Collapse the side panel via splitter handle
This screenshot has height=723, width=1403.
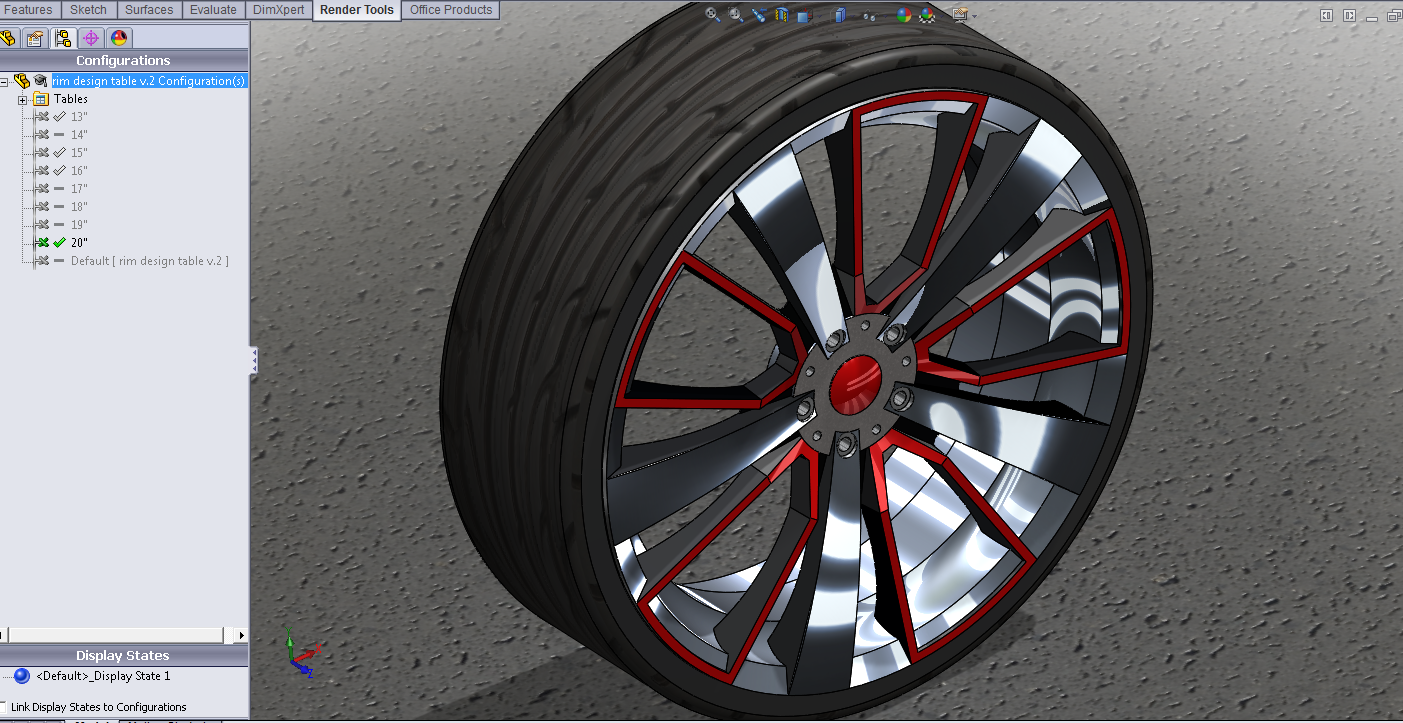point(254,360)
